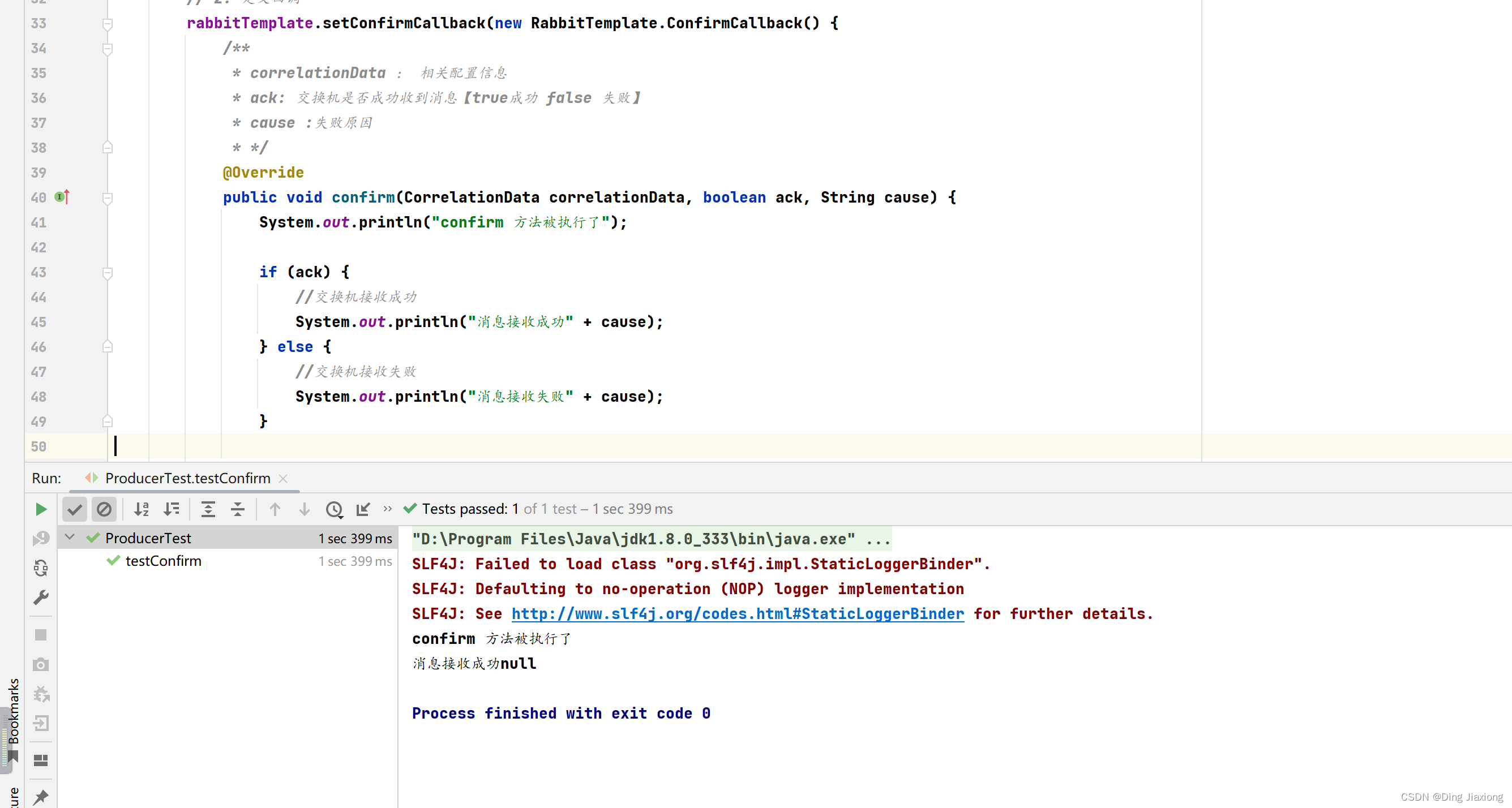The height and width of the screenshot is (808, 1512).
Task: Toggle auto-test rerun icon
Action: [41, 568]
